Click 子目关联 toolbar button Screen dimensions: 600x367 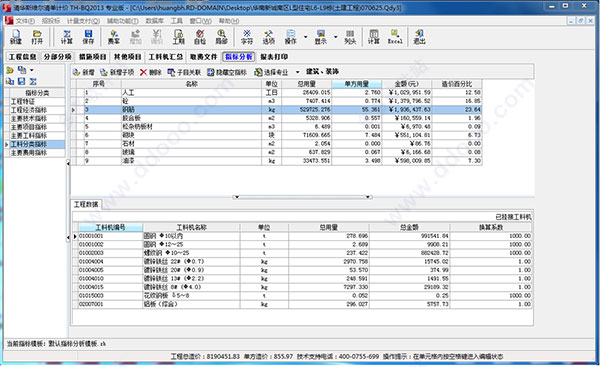(x=184, y=72)
